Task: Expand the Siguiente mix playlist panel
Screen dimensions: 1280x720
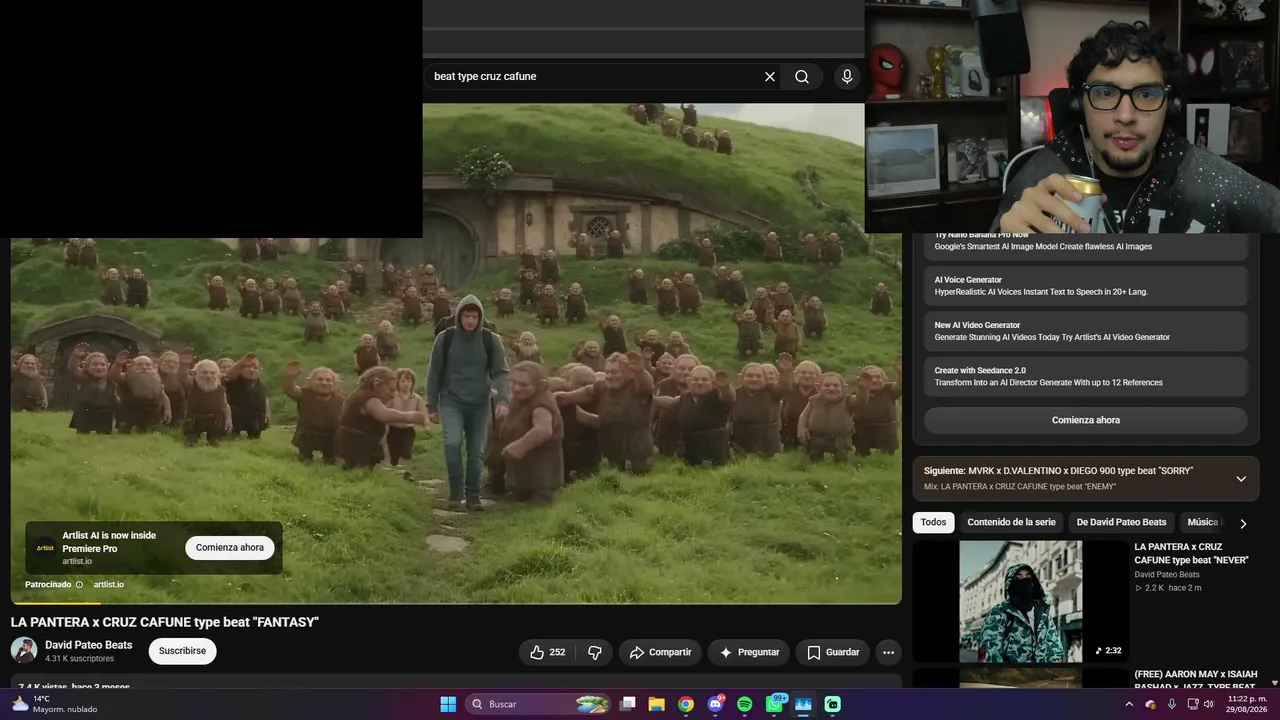Action: (x=1241, y=479)
